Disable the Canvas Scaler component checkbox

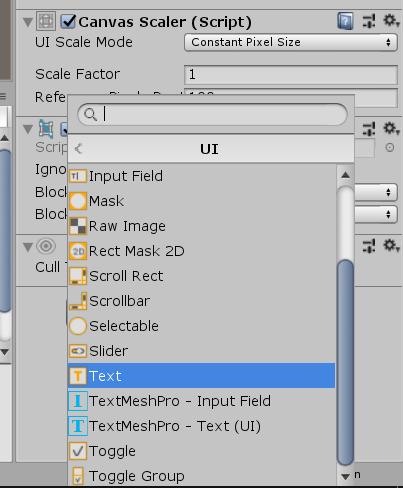68,22
